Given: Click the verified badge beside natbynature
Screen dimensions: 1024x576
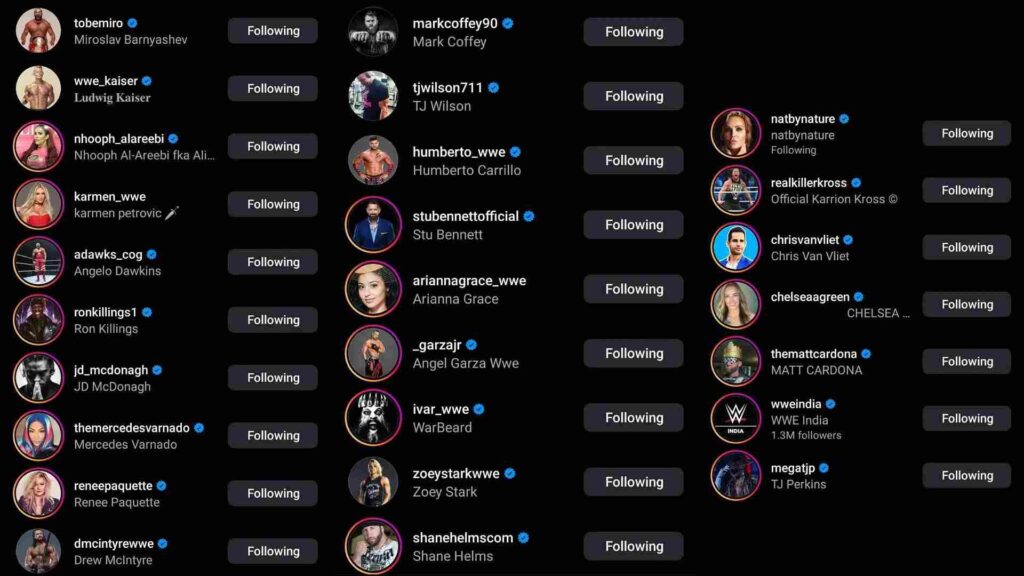Looking at the screenshot, I should 844,119.
